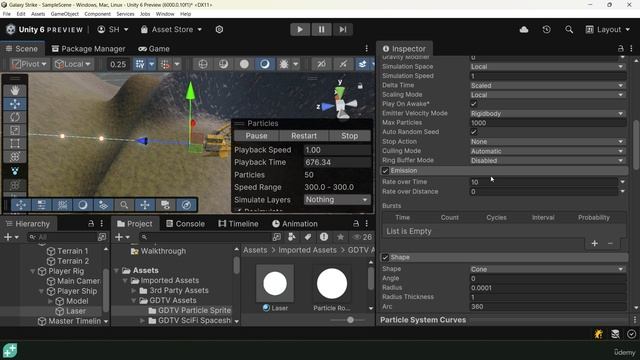The height and width of the screenshot is (360, 640).
Task: Open Simulate Layers Nothing dropdown
Action: (337, 200)
